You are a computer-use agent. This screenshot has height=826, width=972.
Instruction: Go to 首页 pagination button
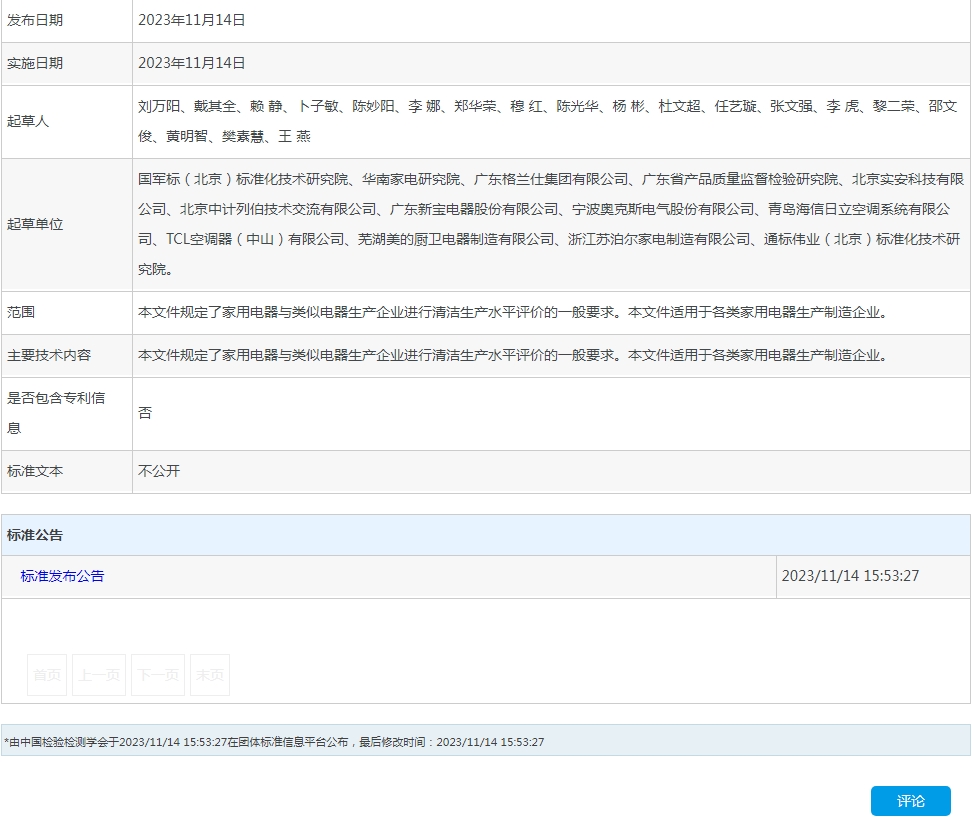47,675
